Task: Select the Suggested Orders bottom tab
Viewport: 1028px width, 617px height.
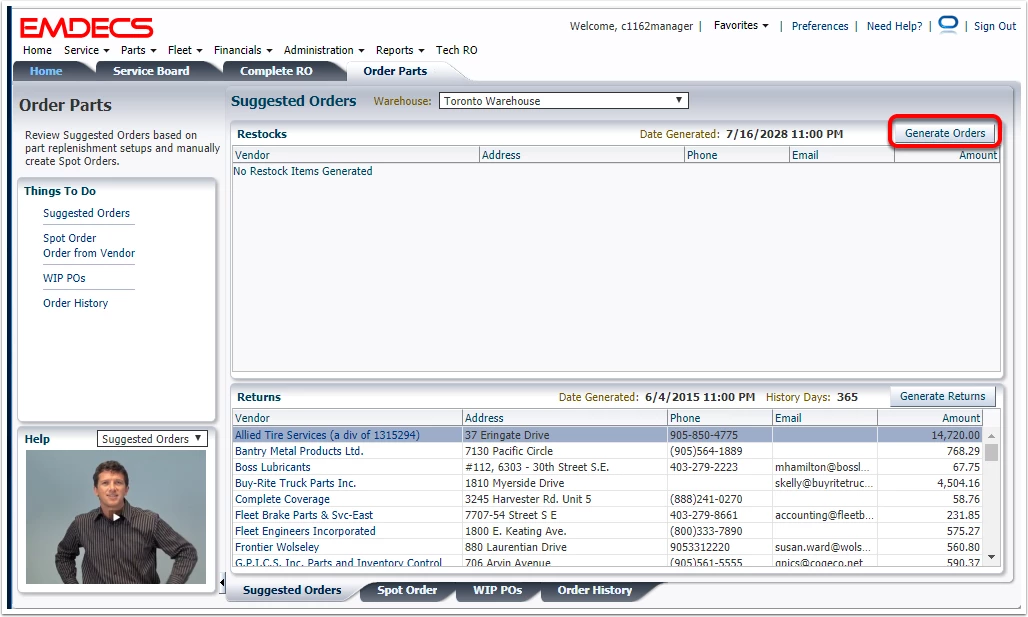Action: click(292, 590)
